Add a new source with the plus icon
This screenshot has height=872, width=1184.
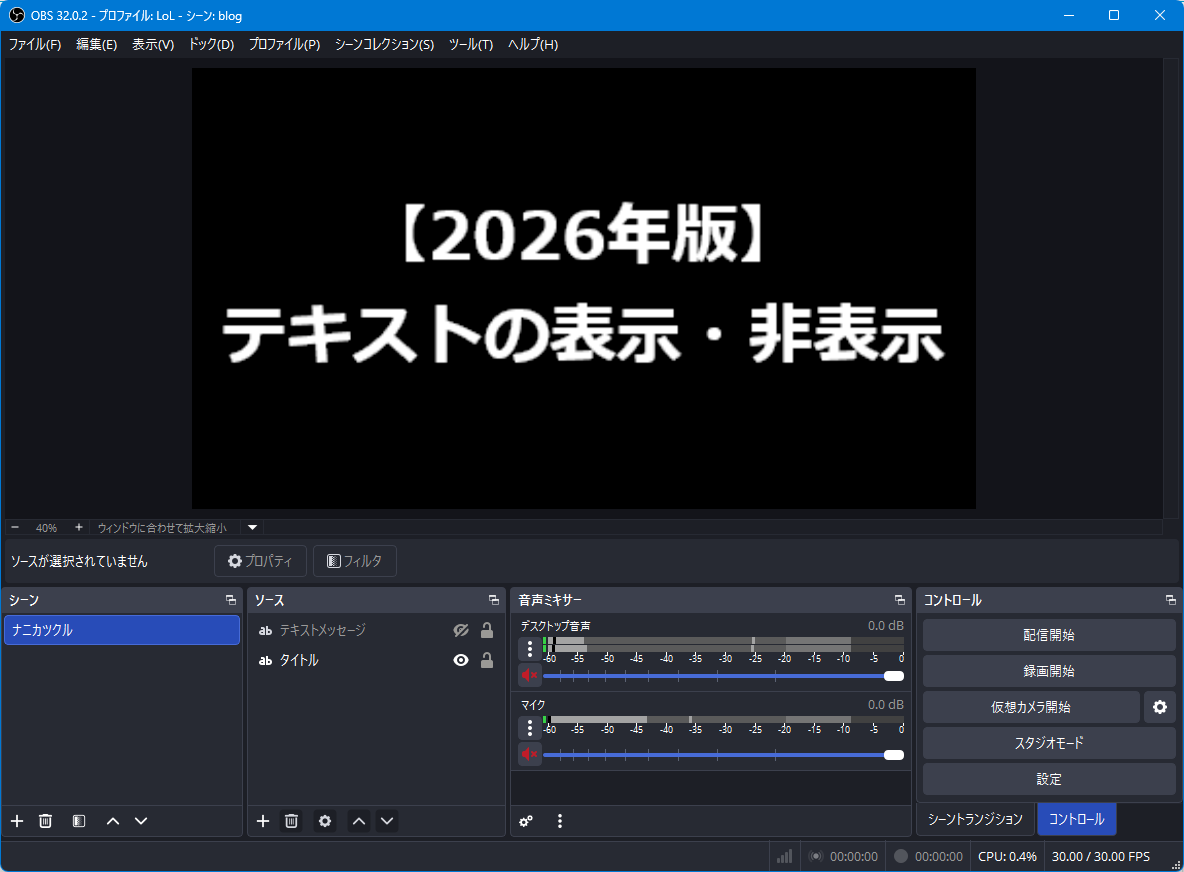pos(263,821)
